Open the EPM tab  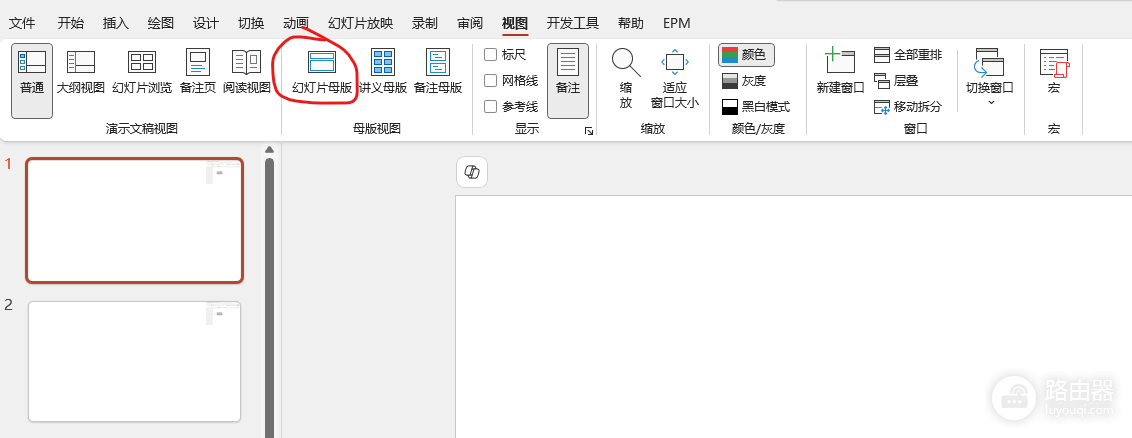tap(676, 23)
